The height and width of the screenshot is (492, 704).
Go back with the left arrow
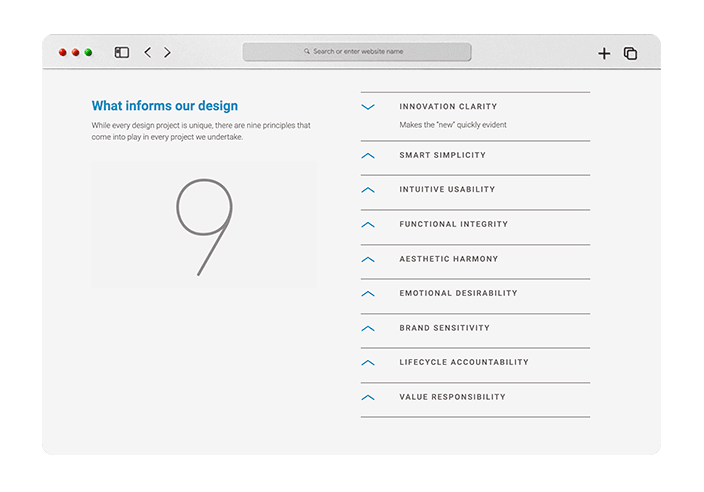coord(147,52)
